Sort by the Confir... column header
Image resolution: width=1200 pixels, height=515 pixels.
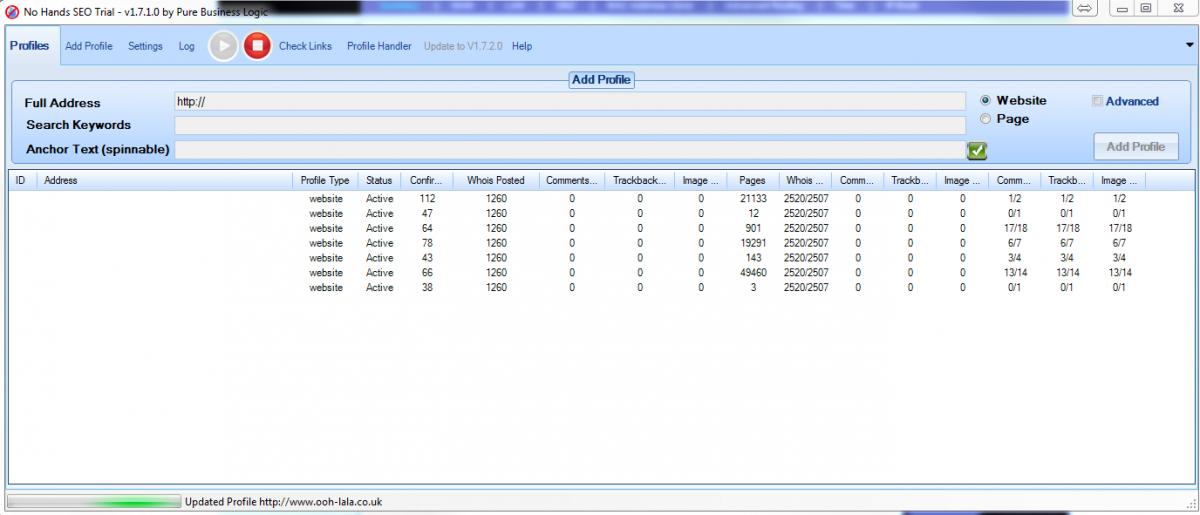pos(427,181)
